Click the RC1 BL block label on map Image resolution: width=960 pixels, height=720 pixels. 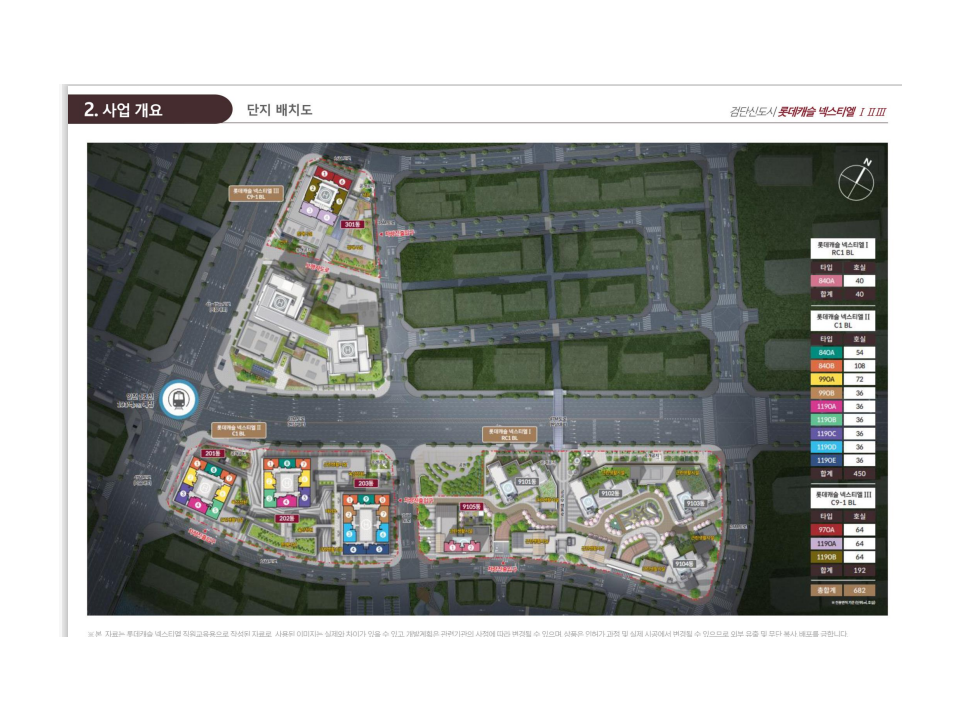click(509, 434)
